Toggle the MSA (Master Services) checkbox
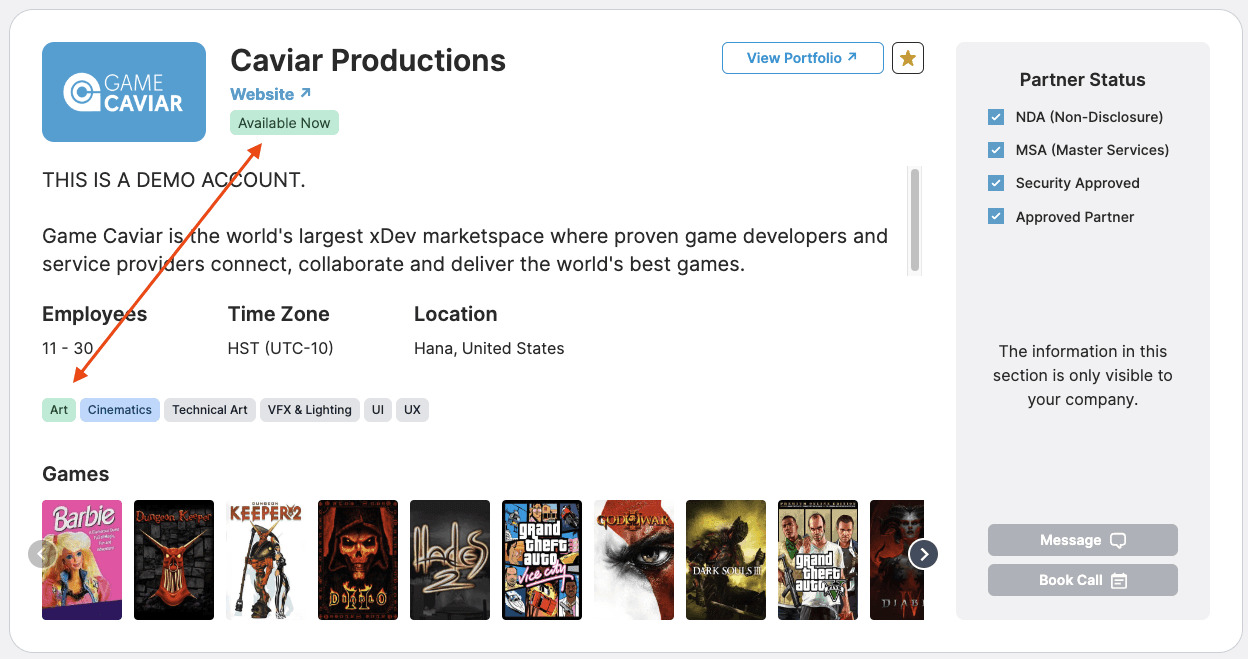This screenshot has height=659, width=1248. [995, 150]
